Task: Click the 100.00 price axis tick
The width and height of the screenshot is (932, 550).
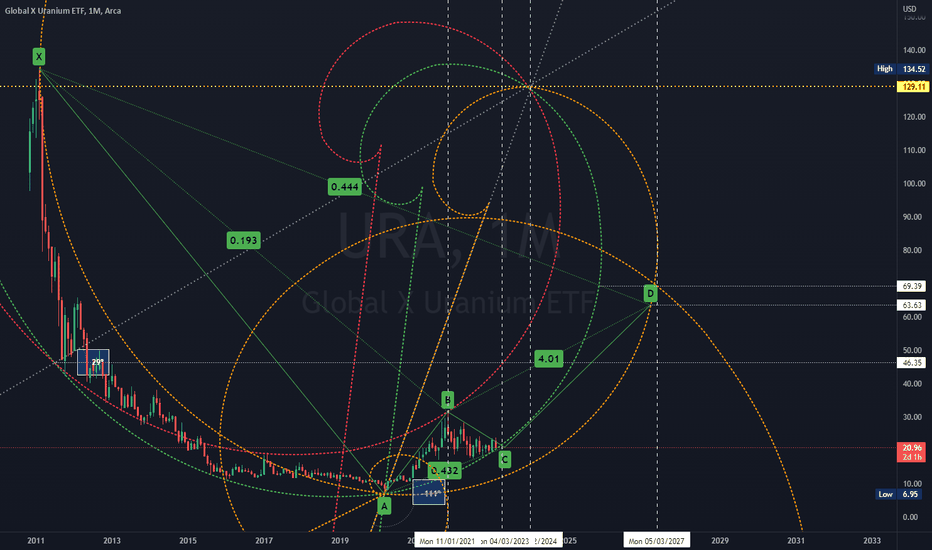Action: tap(914, 184)
